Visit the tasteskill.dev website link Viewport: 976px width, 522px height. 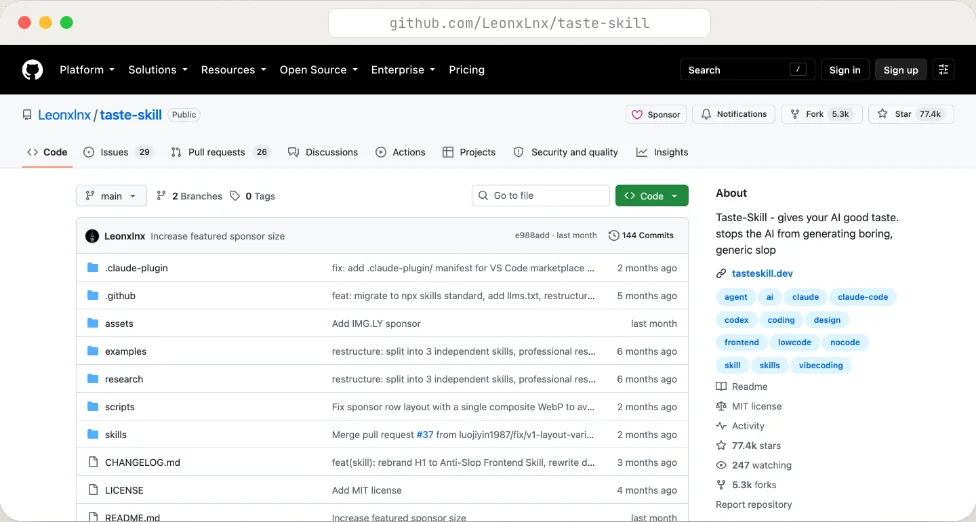762,273
